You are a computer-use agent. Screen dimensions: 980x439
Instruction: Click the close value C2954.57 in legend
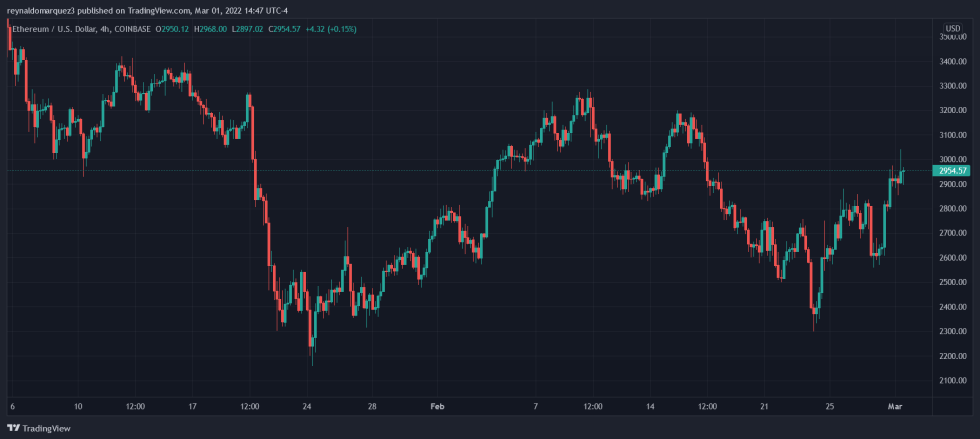coord(283,29)
